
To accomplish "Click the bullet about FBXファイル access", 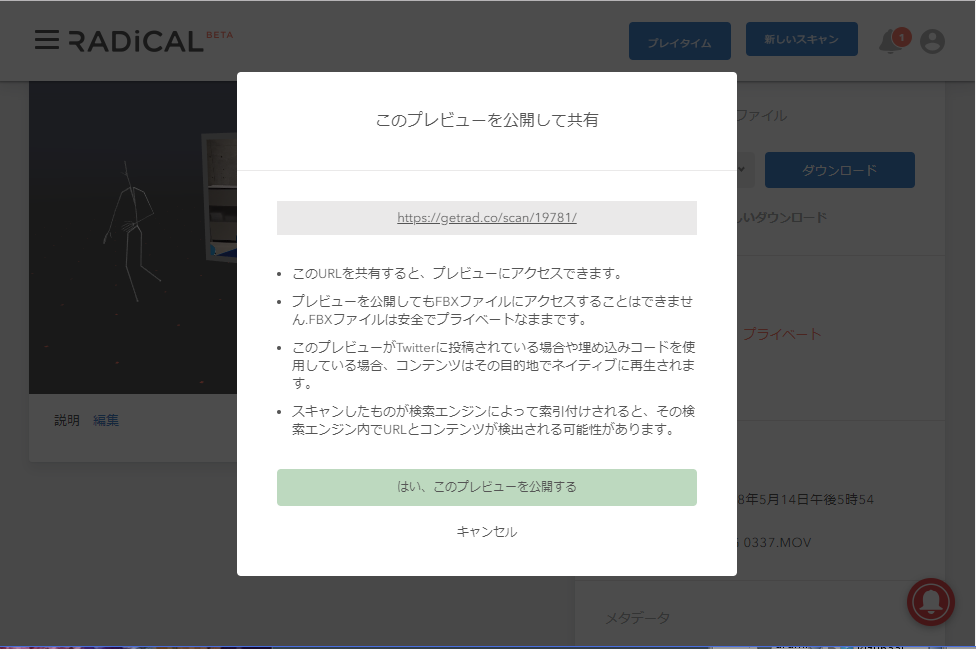I will (x=492, y=310).
